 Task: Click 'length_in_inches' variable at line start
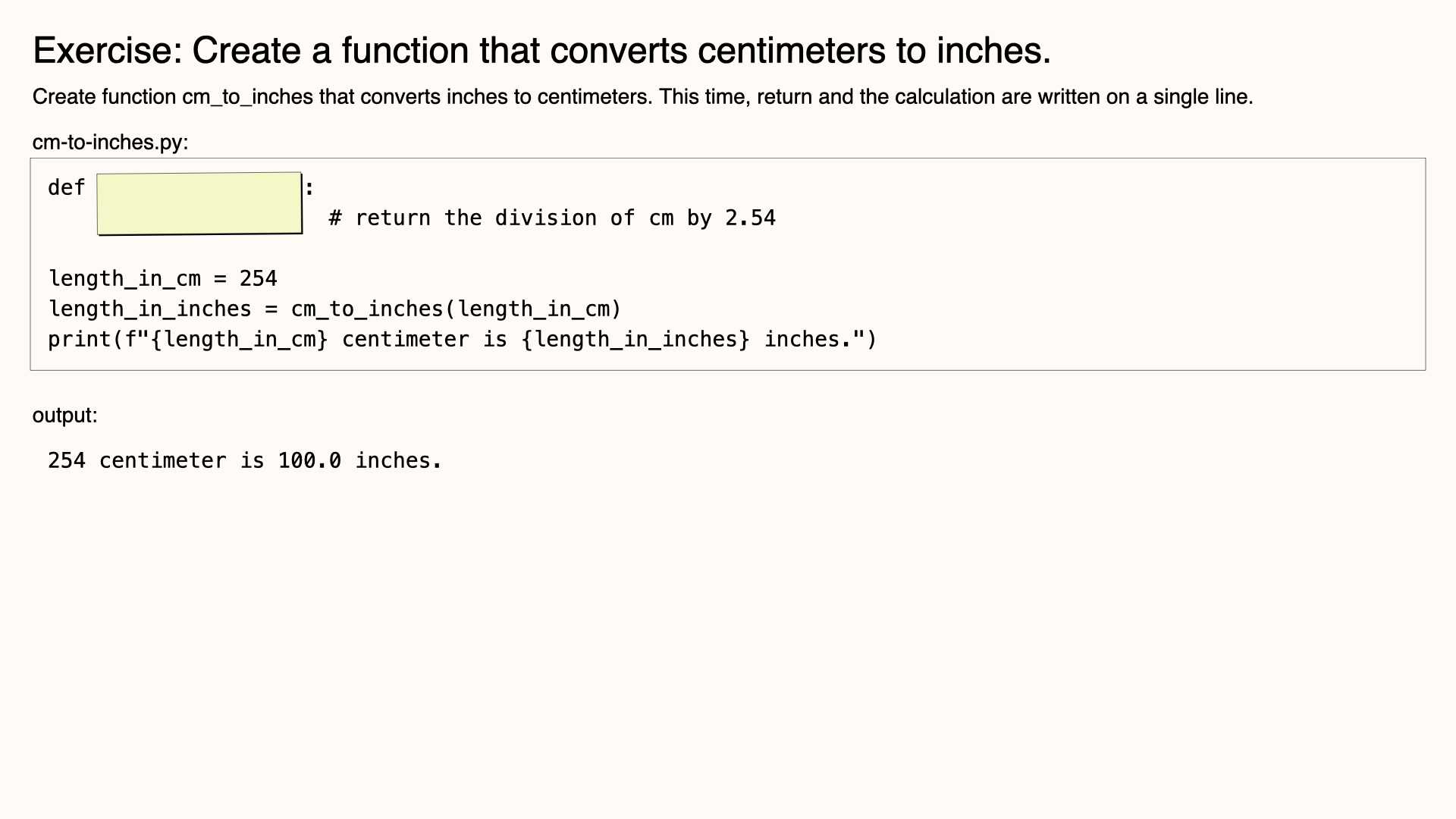150,309
